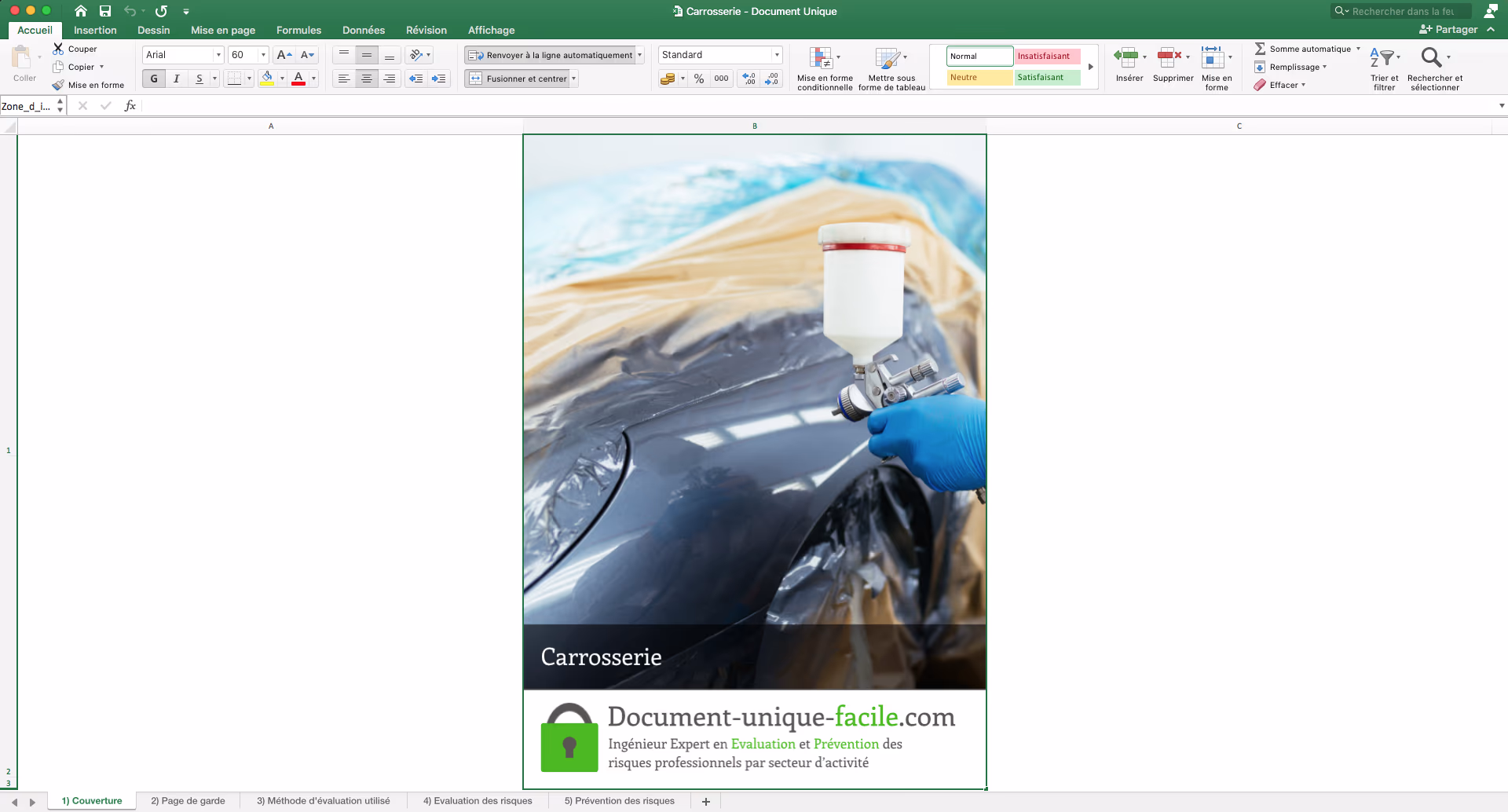Open the Insertion ribbon tab
This screenshot has height=812, width=1508.
[x=95, y=30]
